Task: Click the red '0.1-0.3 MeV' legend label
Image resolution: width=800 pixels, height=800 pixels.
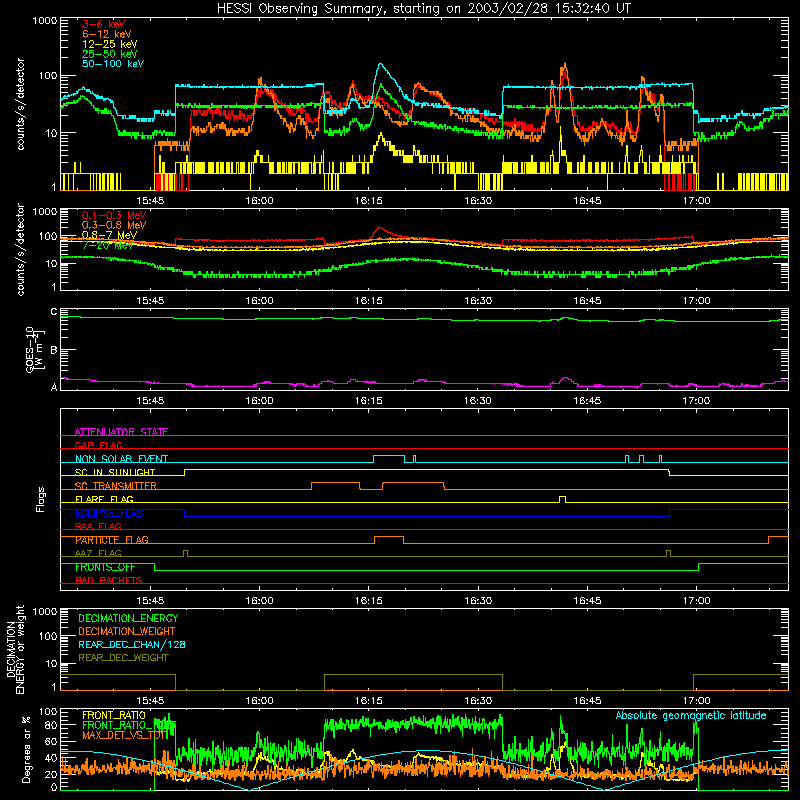Action: click(x=114, y=215)
